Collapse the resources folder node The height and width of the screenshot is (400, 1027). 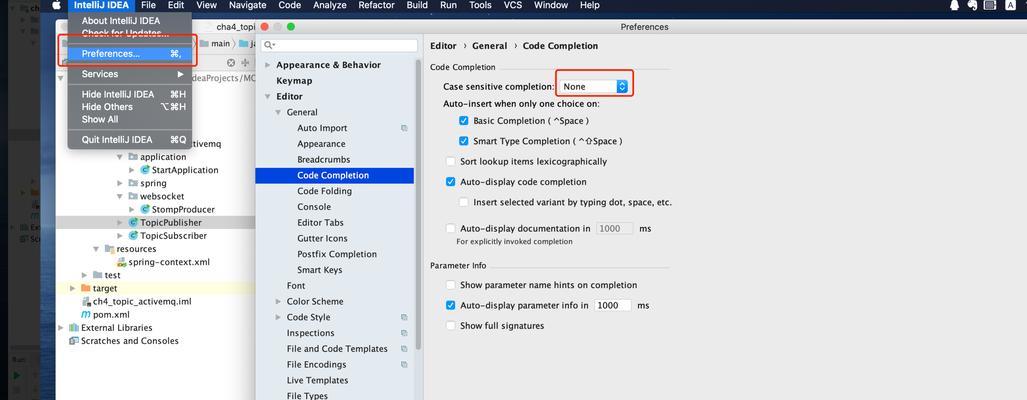pyautogui.click(x=96, y=249)
